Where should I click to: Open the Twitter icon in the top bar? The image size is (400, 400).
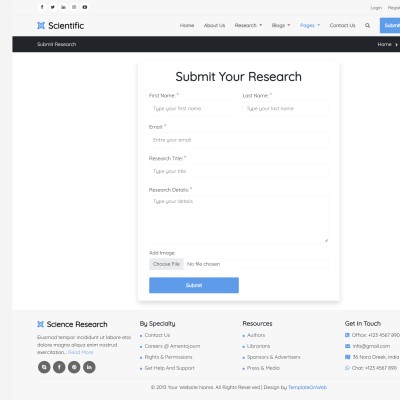tap(53, 7)
